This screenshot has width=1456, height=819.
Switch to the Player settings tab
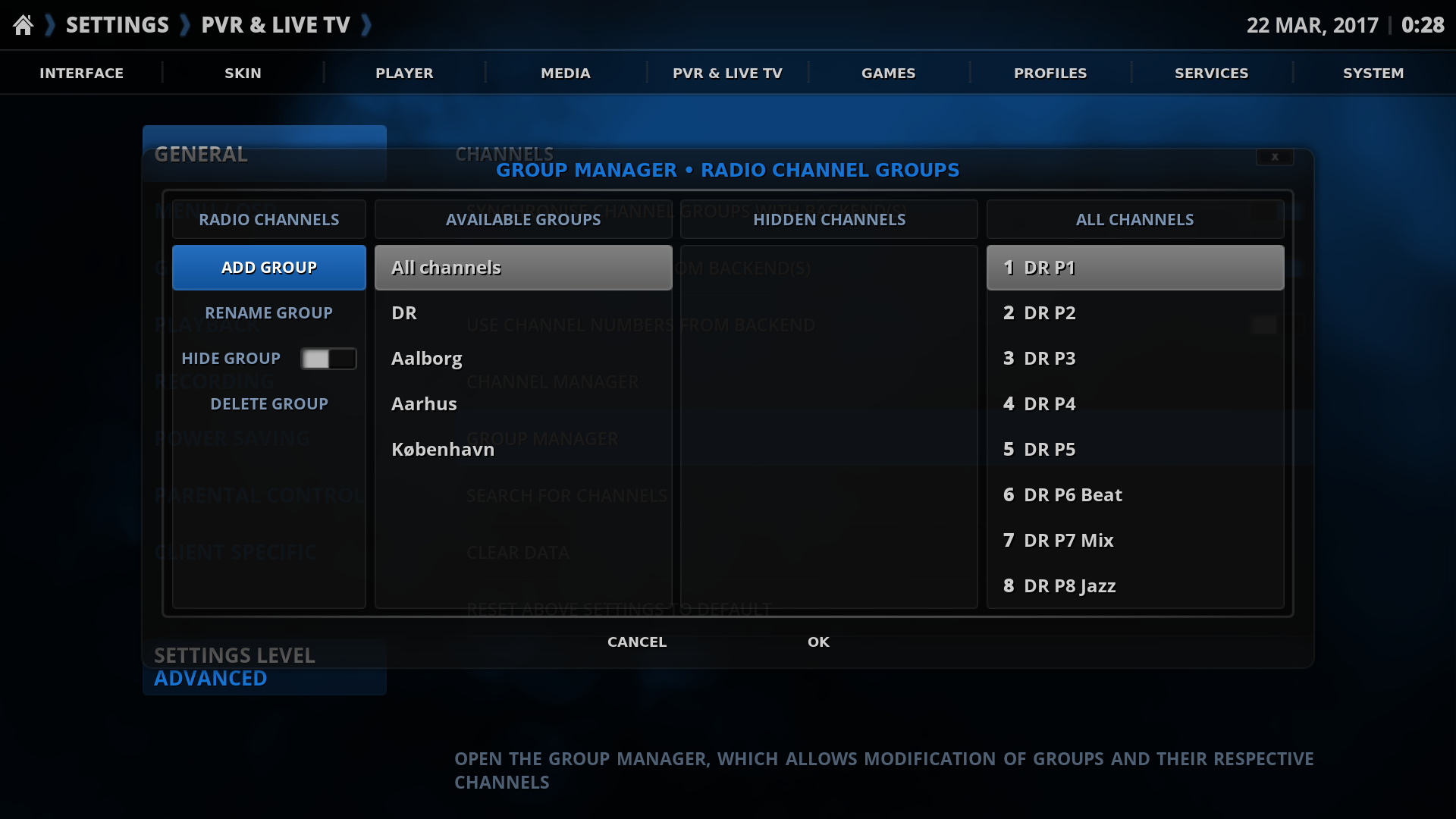click(x=404, y=73)
